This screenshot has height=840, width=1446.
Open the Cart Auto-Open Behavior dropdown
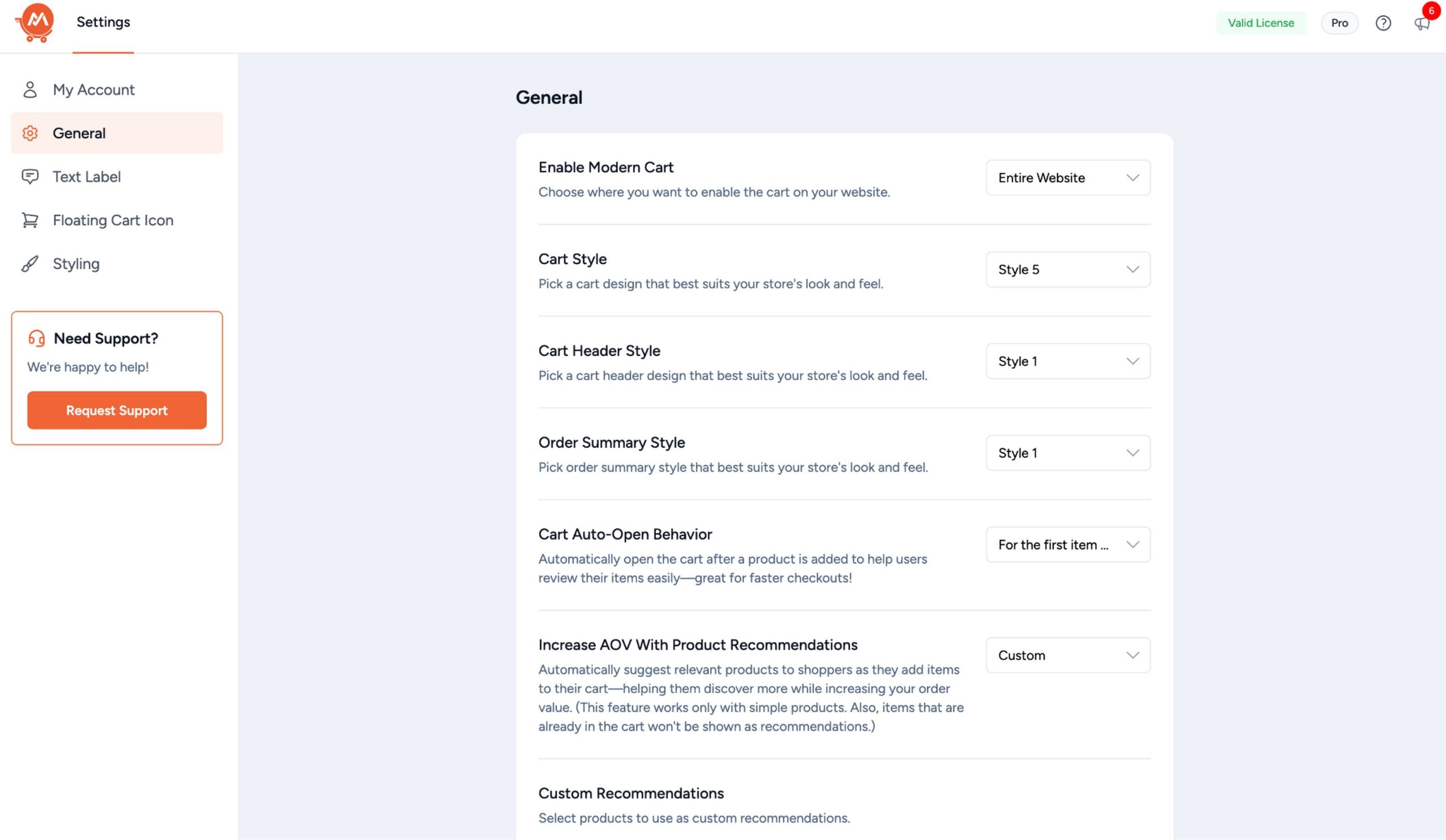point(1068,545)
